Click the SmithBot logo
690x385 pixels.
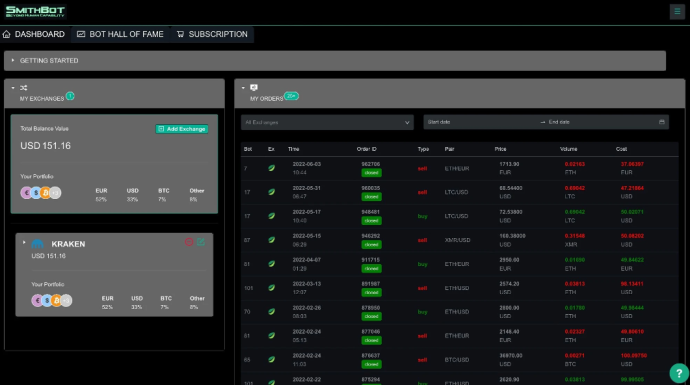(x=35, y=11)
